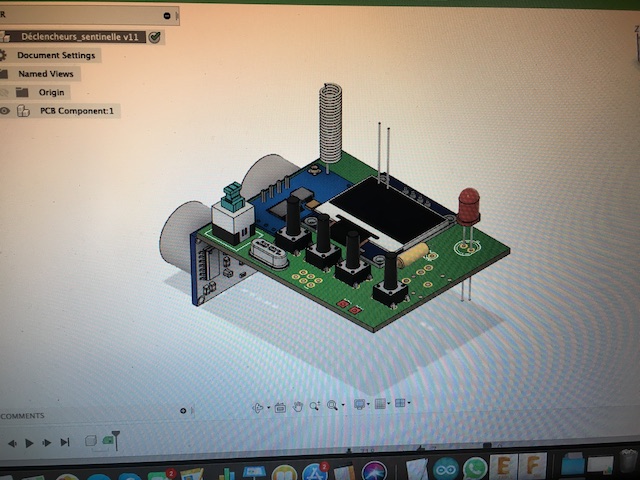Open WhatsApp from the Dock
Viewport: 640px width, 480px height.
(474, 468)
